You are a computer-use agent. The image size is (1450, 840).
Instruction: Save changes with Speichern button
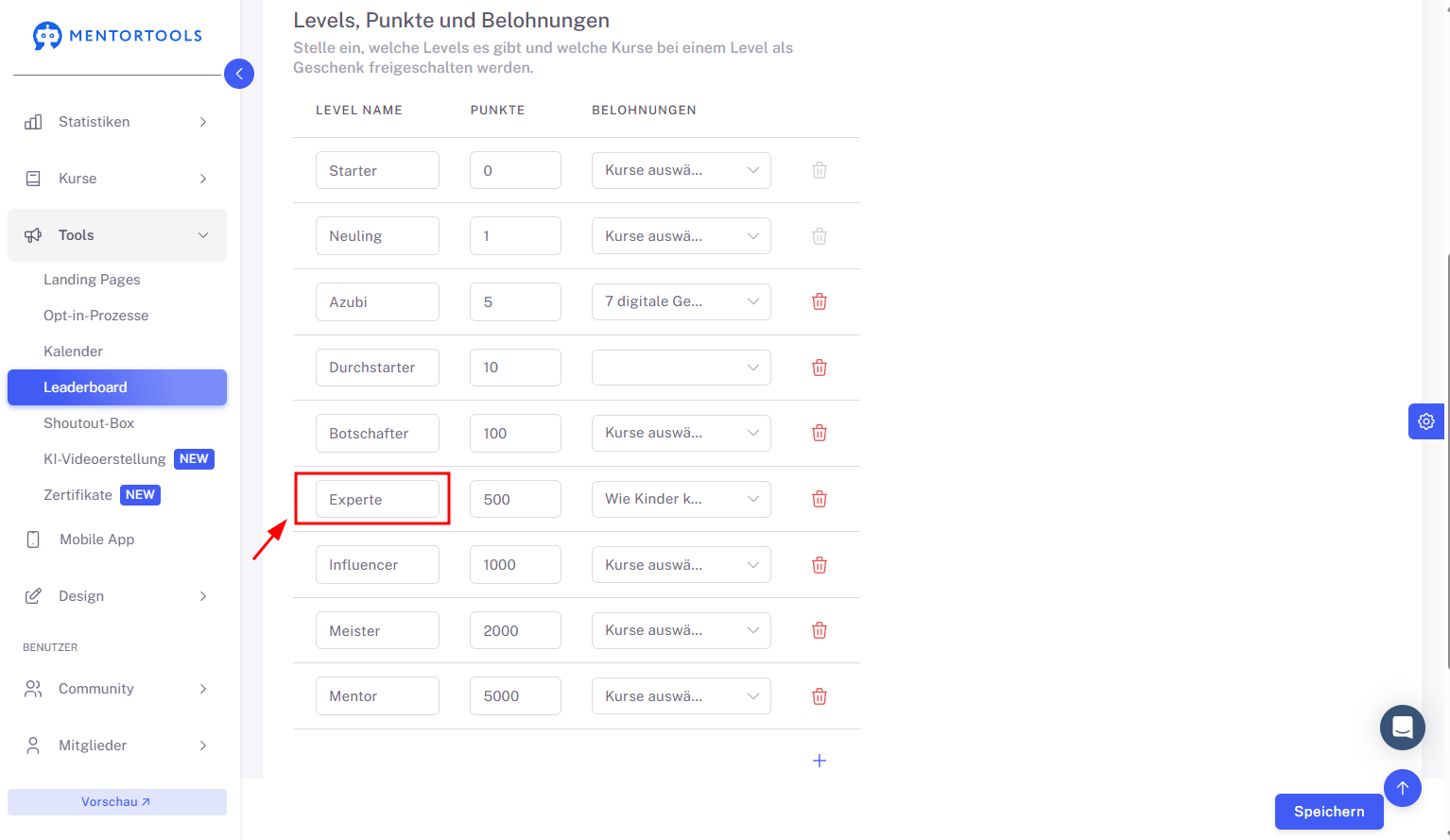tap(1329, 812)
